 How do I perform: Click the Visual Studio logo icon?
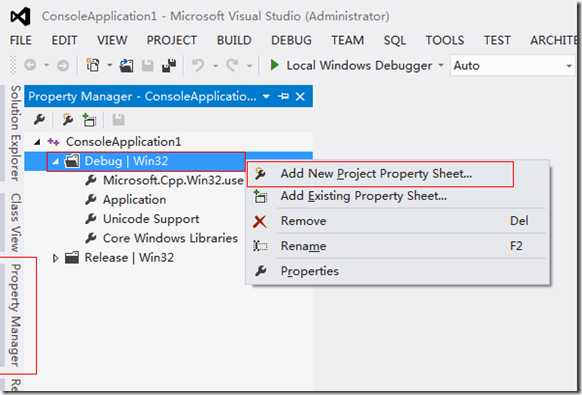[x=20, y=17]
